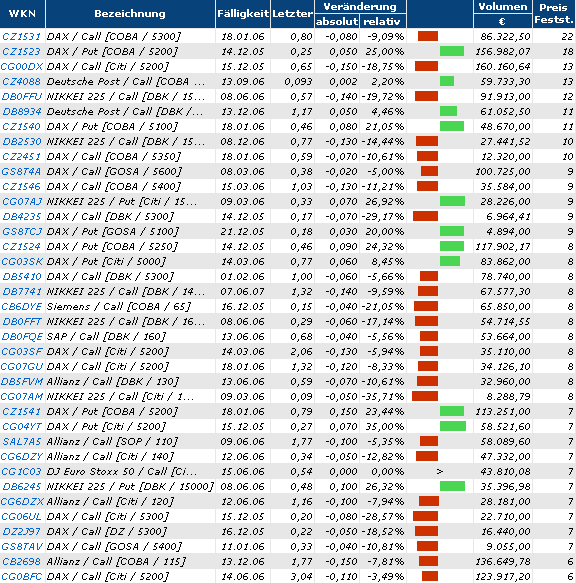The width and height of the screenshot is (576, 583).
Task: Select 'NIKKEI 225 / Put [DBK / 15000]' text
Action: tap(130, 486)
